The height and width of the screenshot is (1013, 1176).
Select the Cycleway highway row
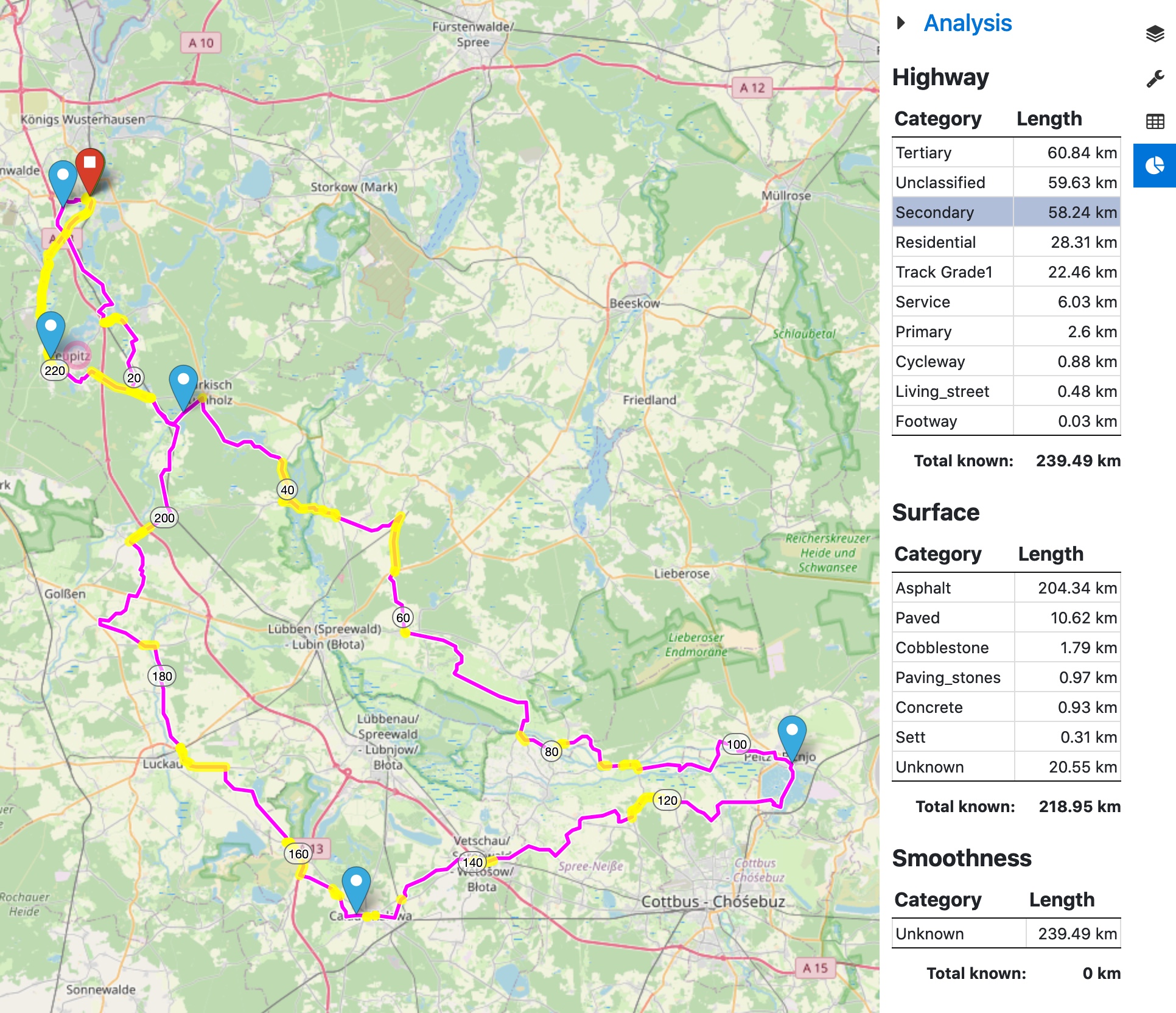pyautogui.click(x=1006, y=362)
